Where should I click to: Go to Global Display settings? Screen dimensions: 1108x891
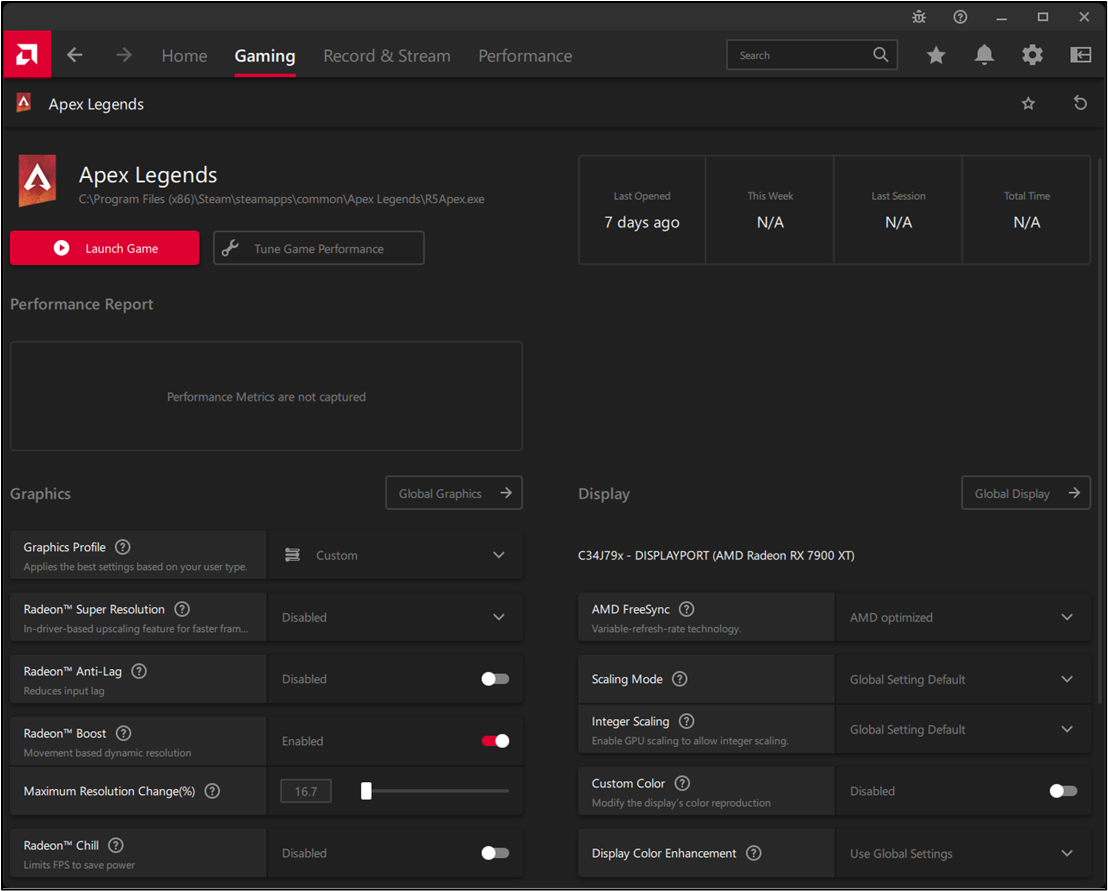click(1025, 493)
